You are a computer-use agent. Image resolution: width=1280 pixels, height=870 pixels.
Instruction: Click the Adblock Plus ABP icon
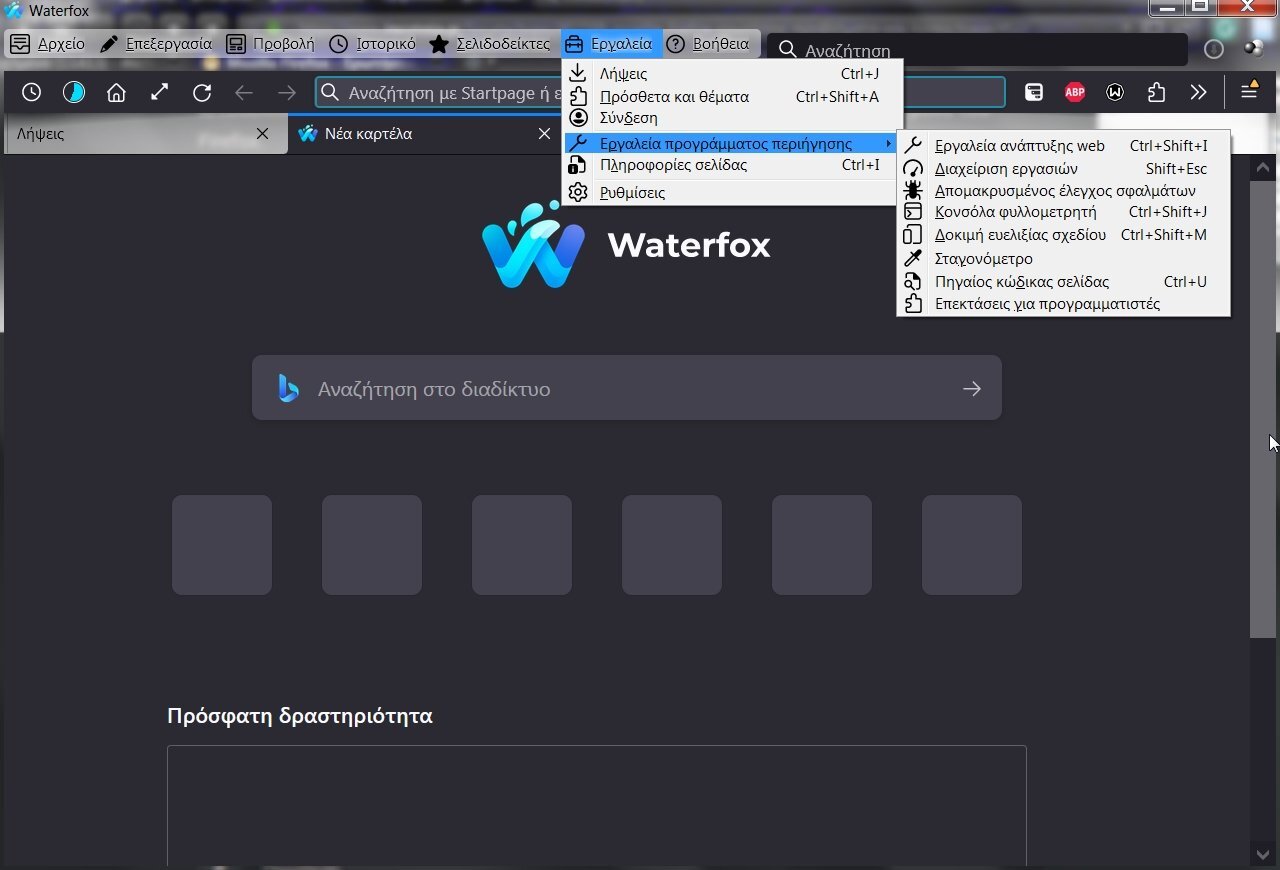click(1075, 93)
